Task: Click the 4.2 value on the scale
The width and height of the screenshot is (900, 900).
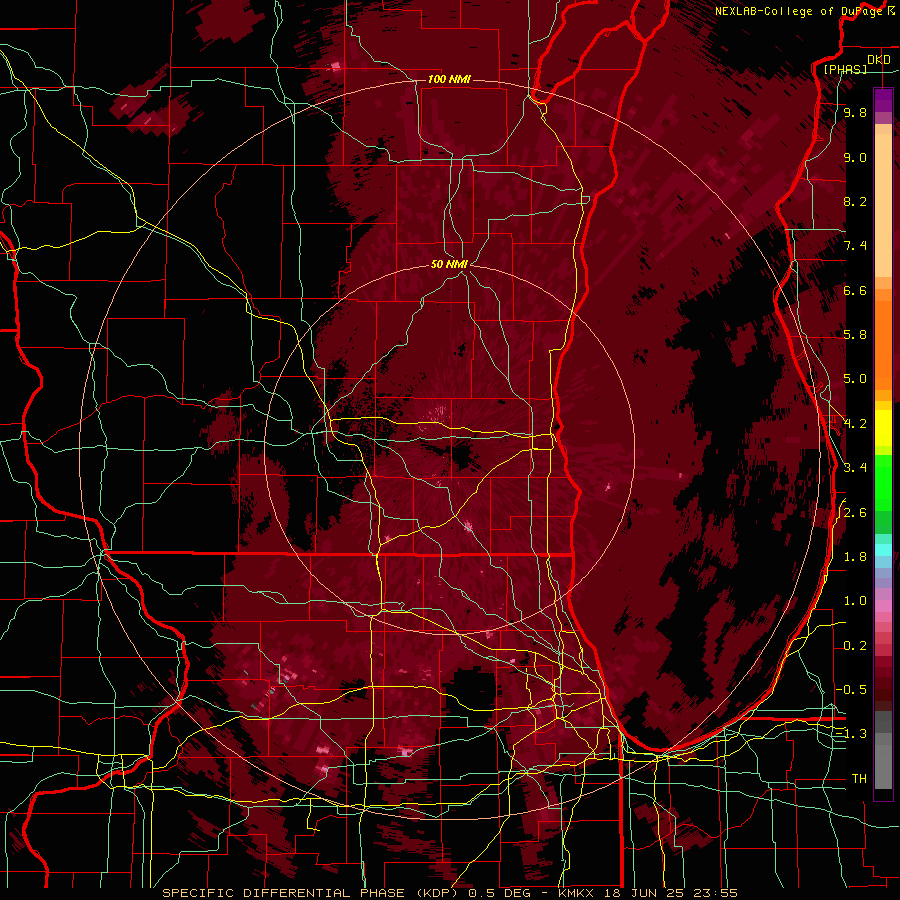Action: (855, 424)
